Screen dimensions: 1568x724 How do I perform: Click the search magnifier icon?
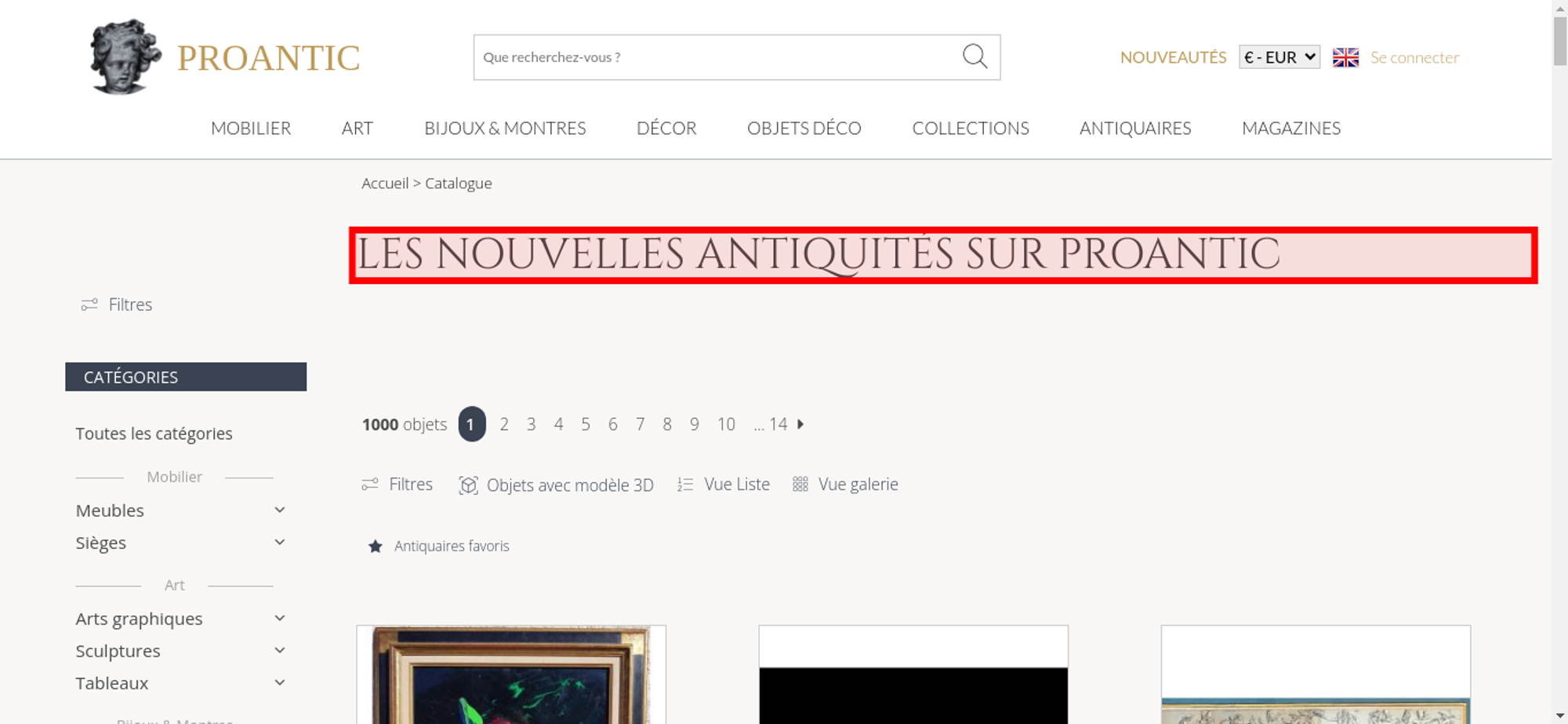(x=975, y=56)
